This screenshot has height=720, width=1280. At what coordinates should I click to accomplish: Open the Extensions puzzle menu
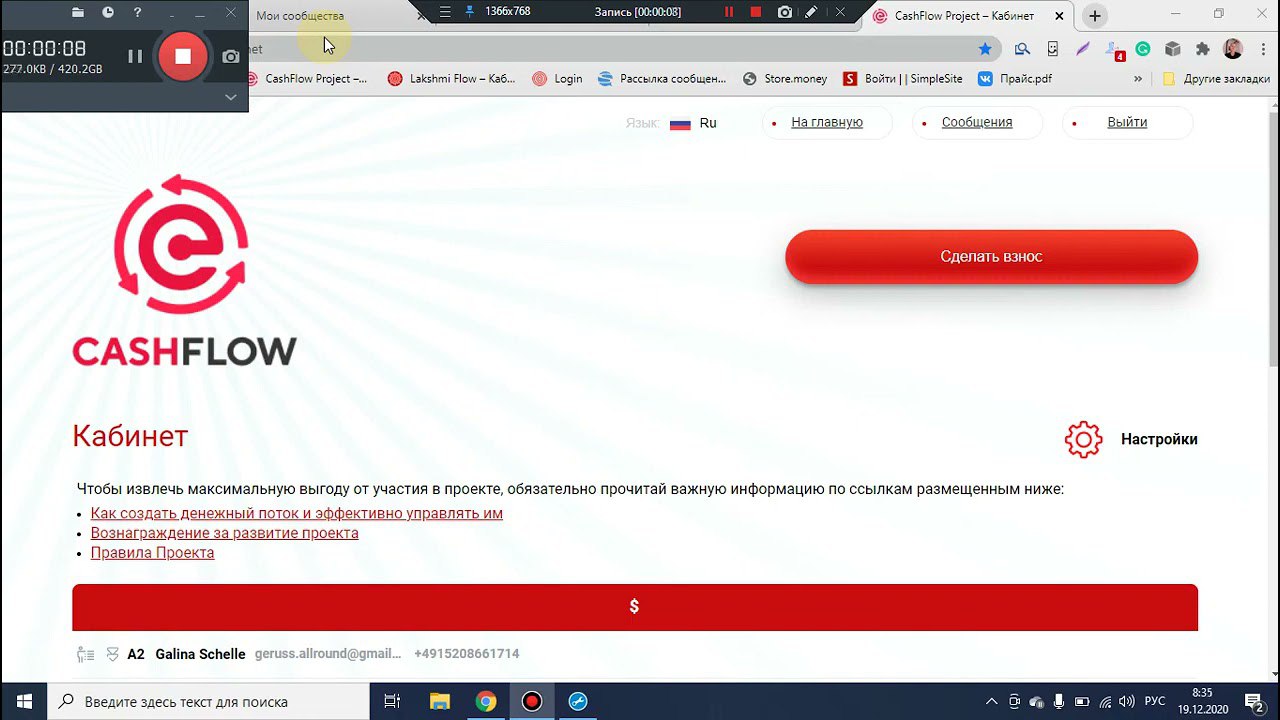[x=1202, y=48]
